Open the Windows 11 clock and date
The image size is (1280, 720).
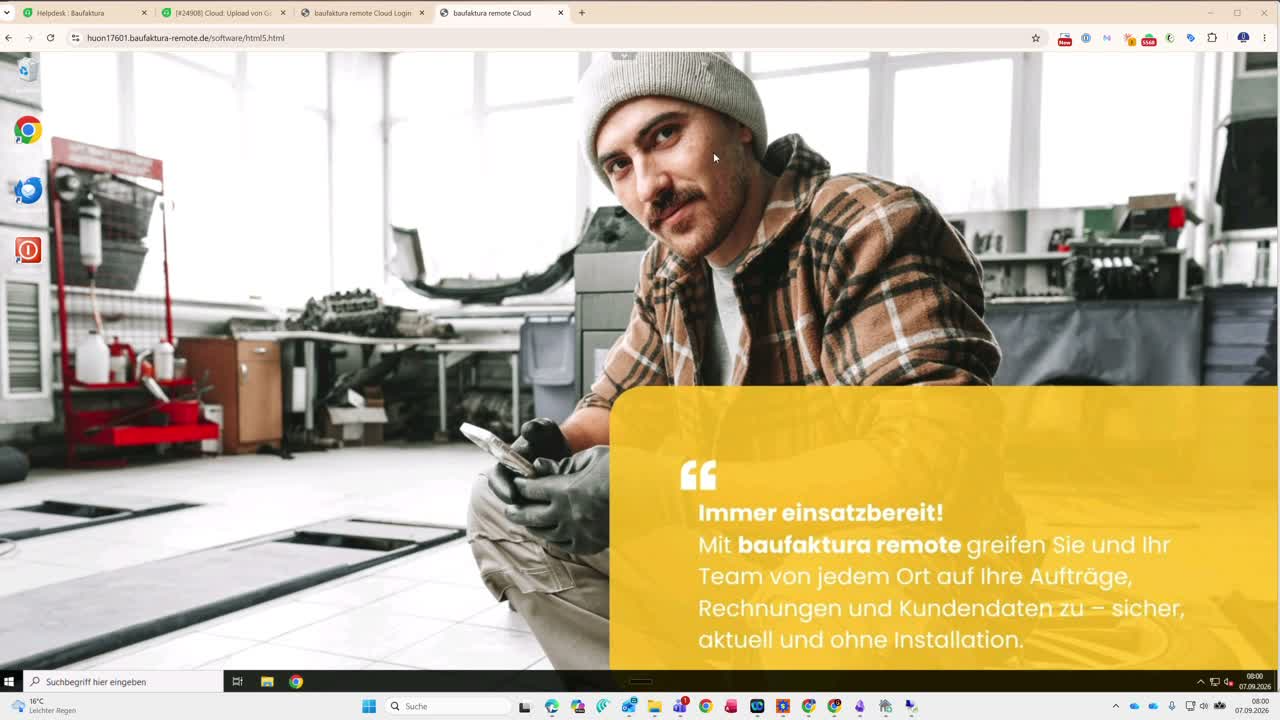(x=1252, y=706)
